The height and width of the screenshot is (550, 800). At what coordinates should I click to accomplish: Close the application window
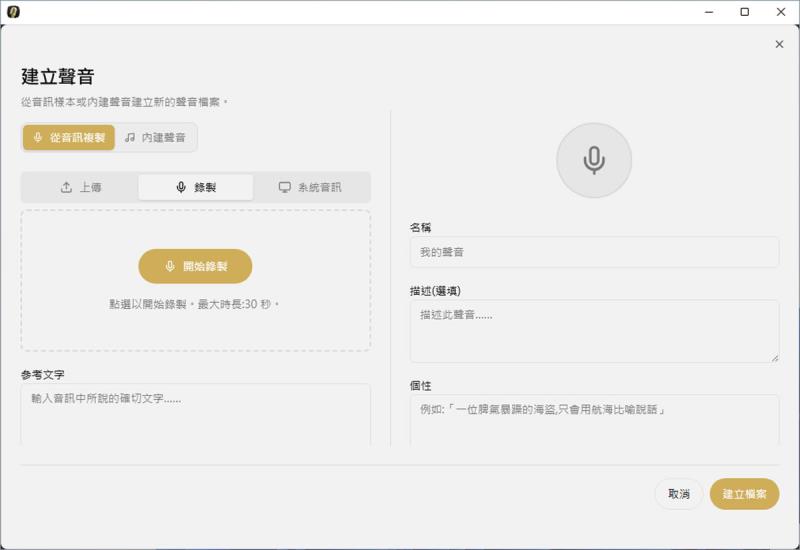pos(781,12)
